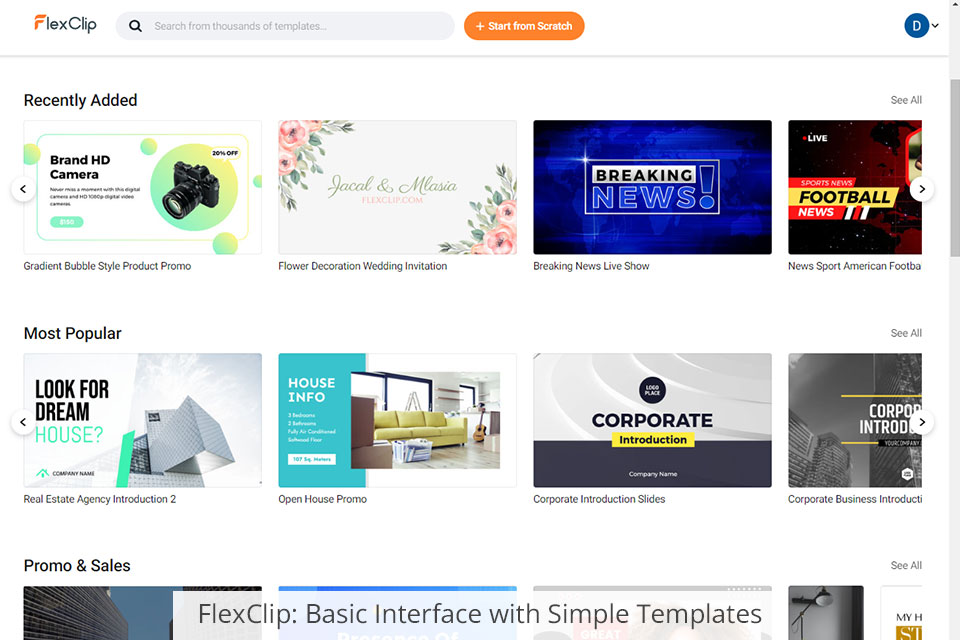Open Football News template thumbnail
The height and width of the screenshot is (640, 960).
855,187
